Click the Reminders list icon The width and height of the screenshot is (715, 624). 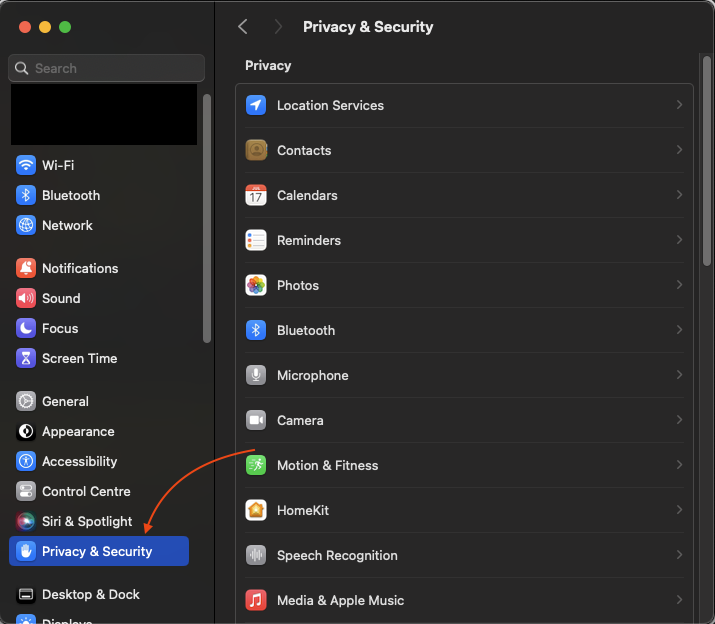pos(256,240)
